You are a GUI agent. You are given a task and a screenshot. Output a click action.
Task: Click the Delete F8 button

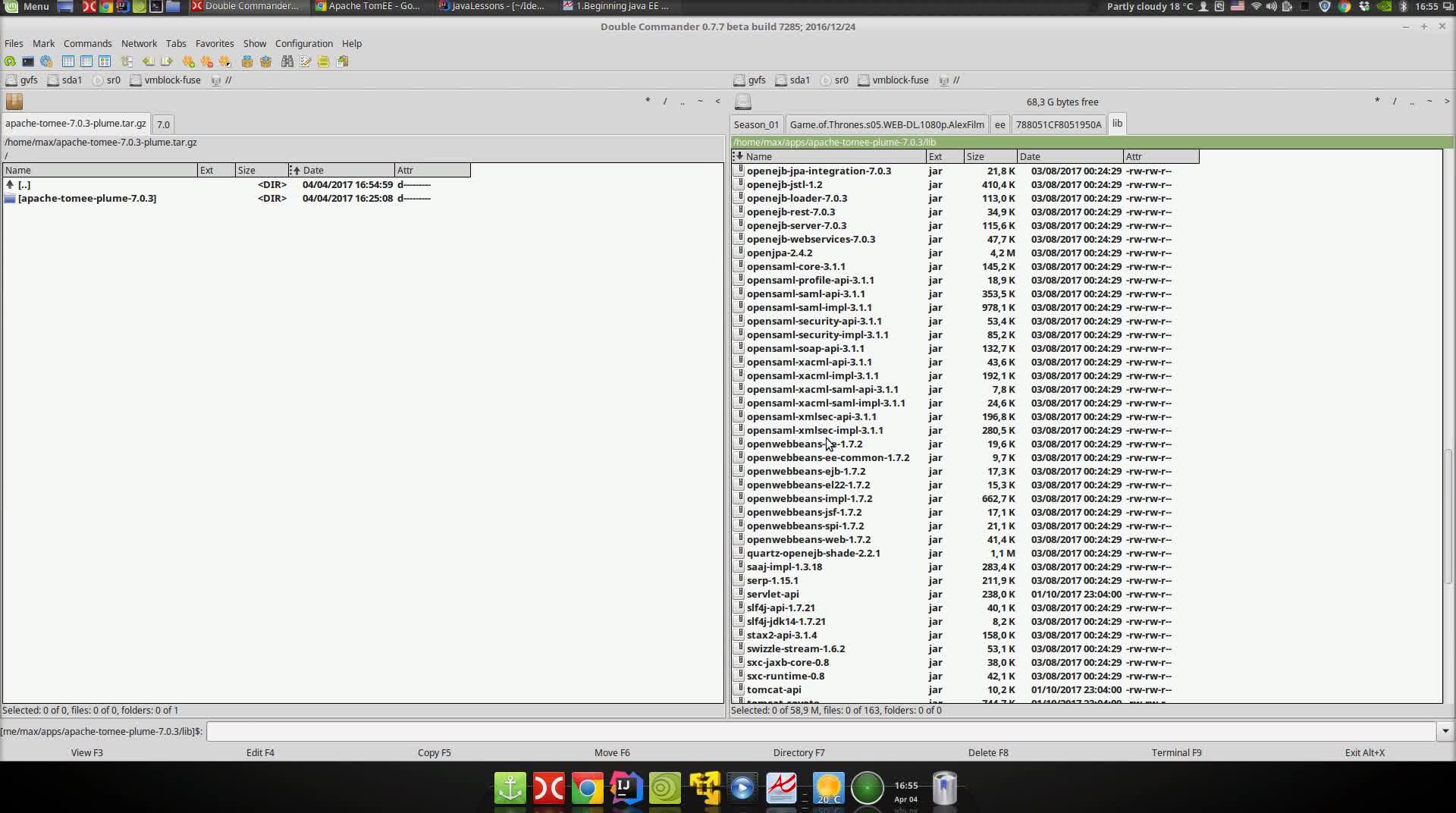[x=988, y=752]
